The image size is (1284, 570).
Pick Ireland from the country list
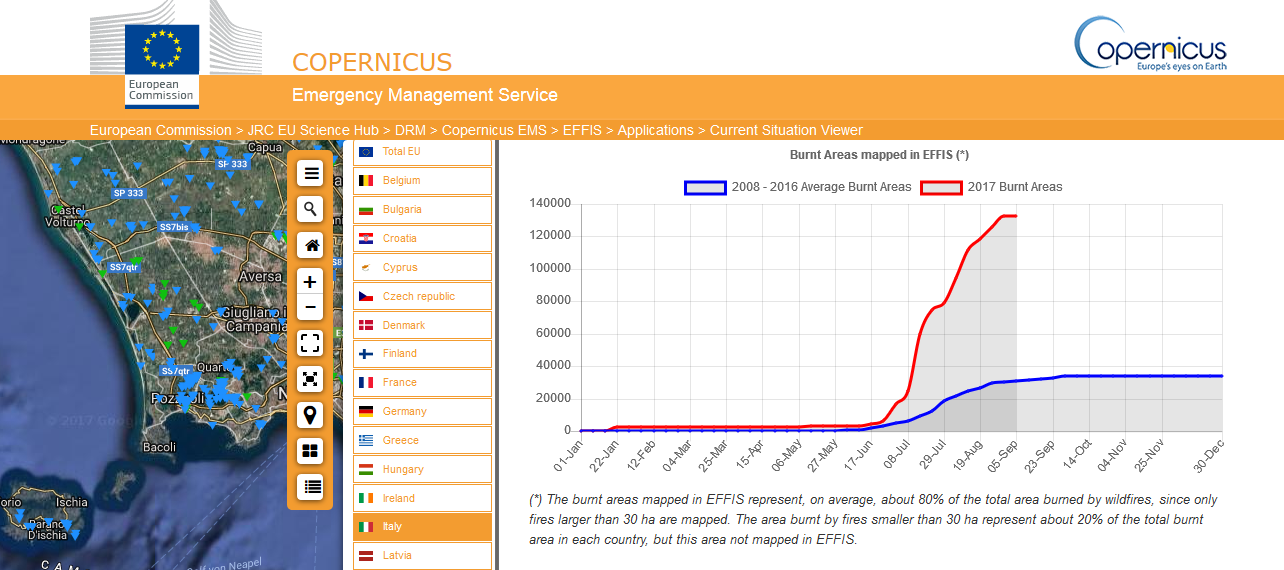(x=422, y=498)
